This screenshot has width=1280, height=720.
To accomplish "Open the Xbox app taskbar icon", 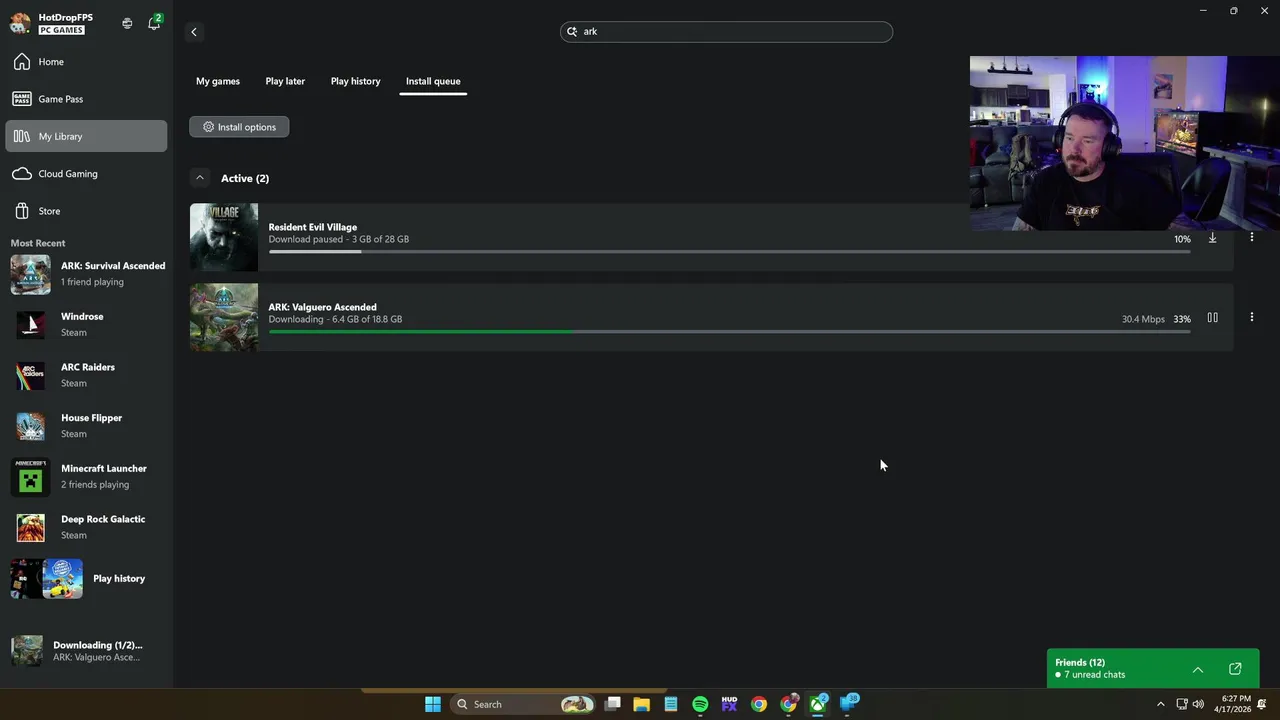I will point(818,704).
